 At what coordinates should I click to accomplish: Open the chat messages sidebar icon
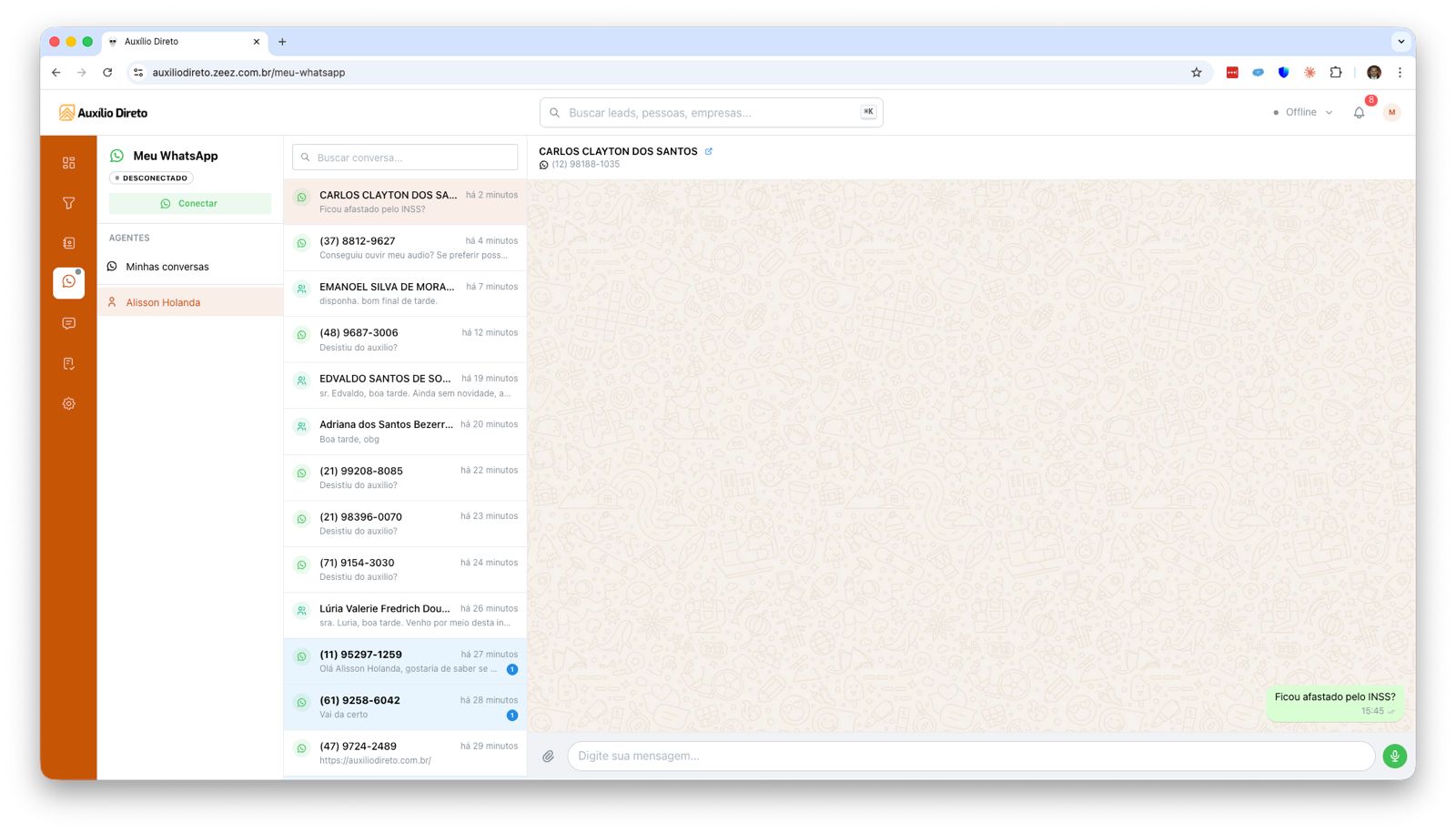[68, 323]
